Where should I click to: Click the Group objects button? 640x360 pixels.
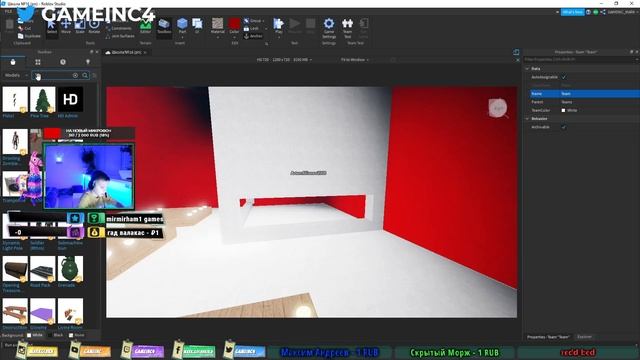click(254, 20)
